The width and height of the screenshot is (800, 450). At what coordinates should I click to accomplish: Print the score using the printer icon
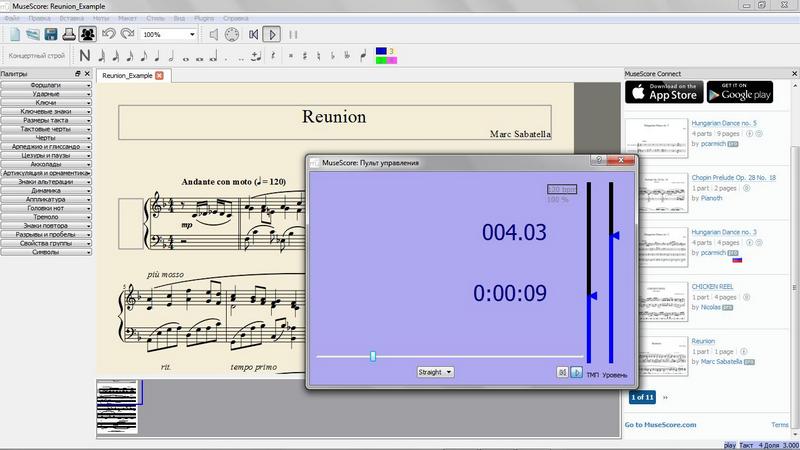69,34
